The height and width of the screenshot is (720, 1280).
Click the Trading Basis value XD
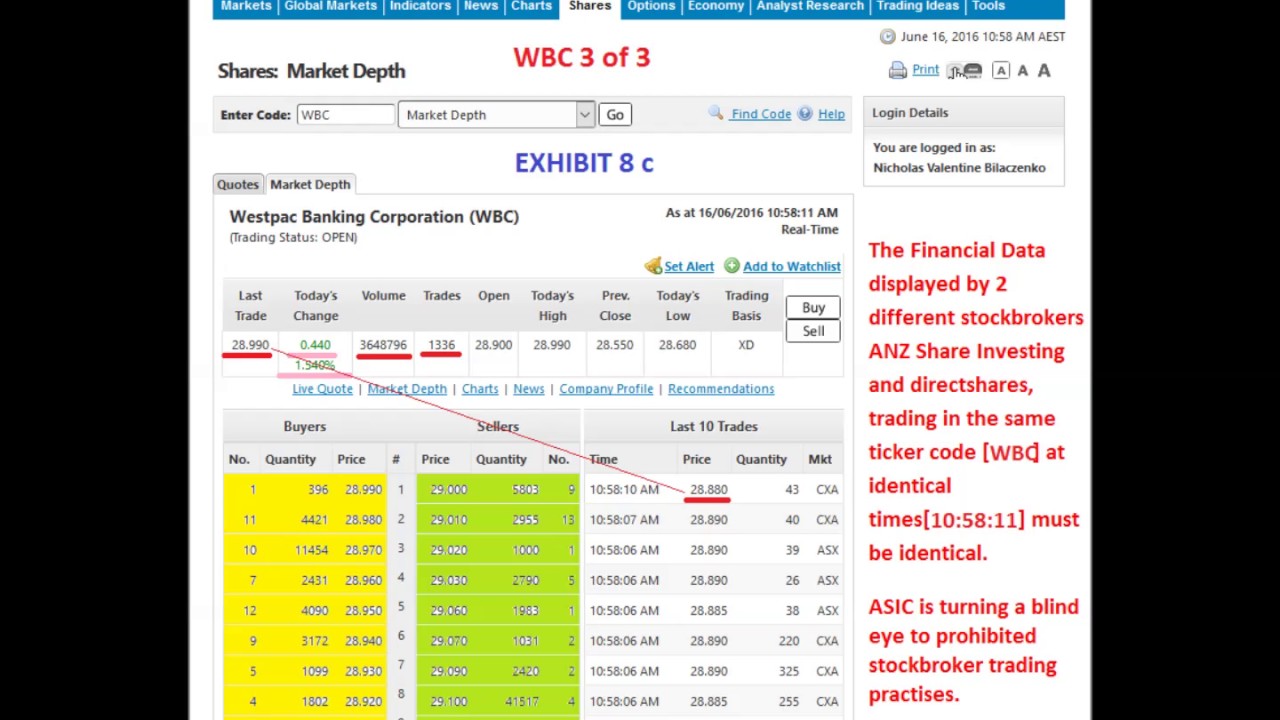point(746,345)
